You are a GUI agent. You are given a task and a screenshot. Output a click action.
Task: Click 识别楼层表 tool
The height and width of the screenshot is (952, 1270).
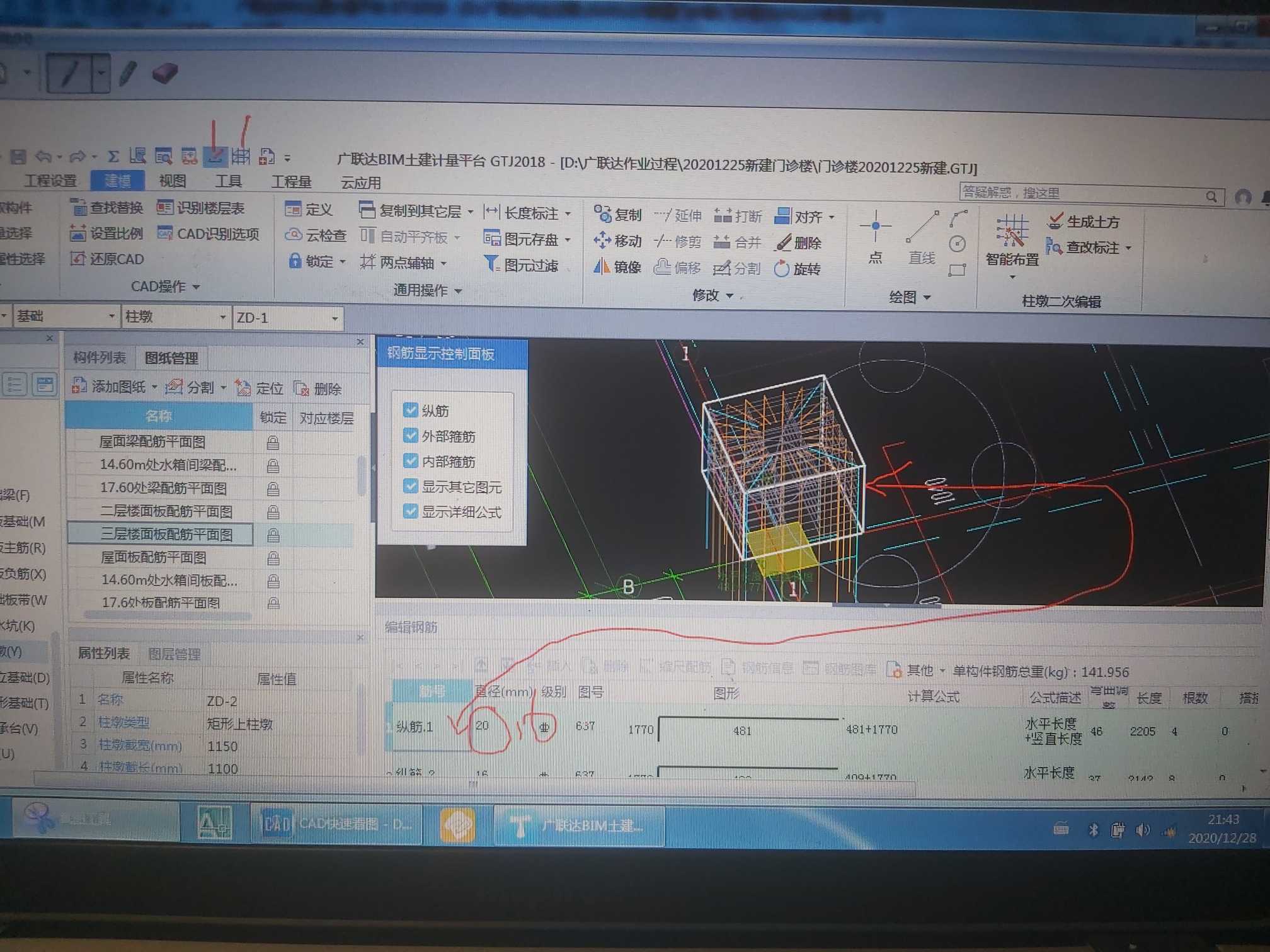200,208
